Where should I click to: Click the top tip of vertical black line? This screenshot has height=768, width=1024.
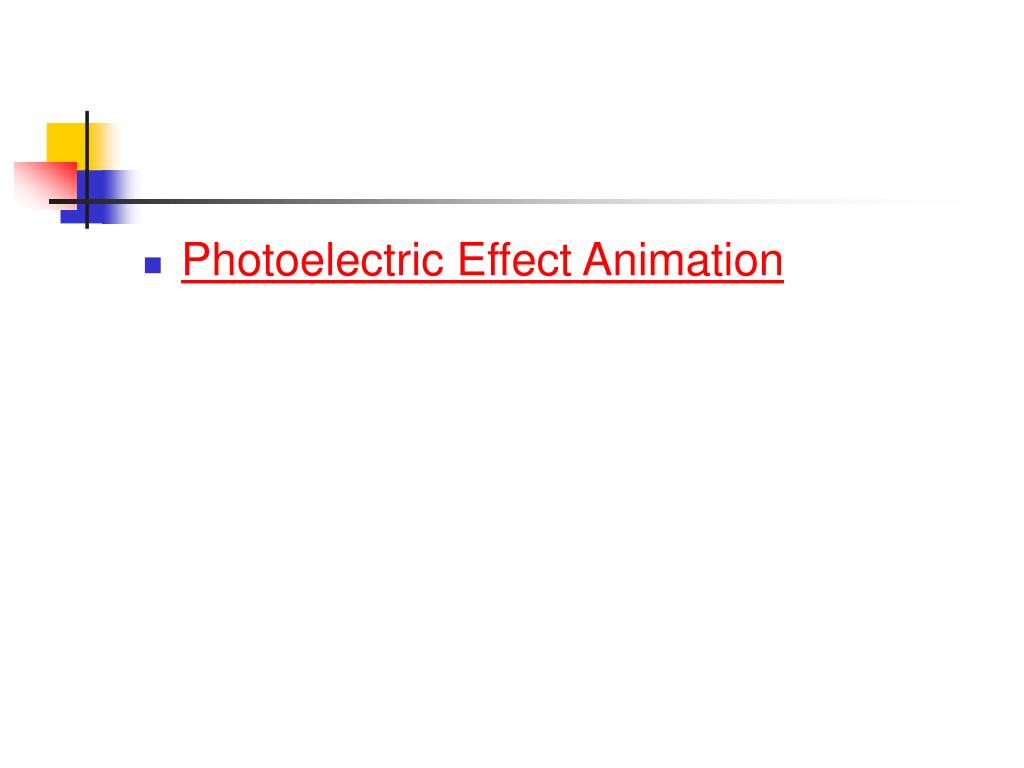87,114
